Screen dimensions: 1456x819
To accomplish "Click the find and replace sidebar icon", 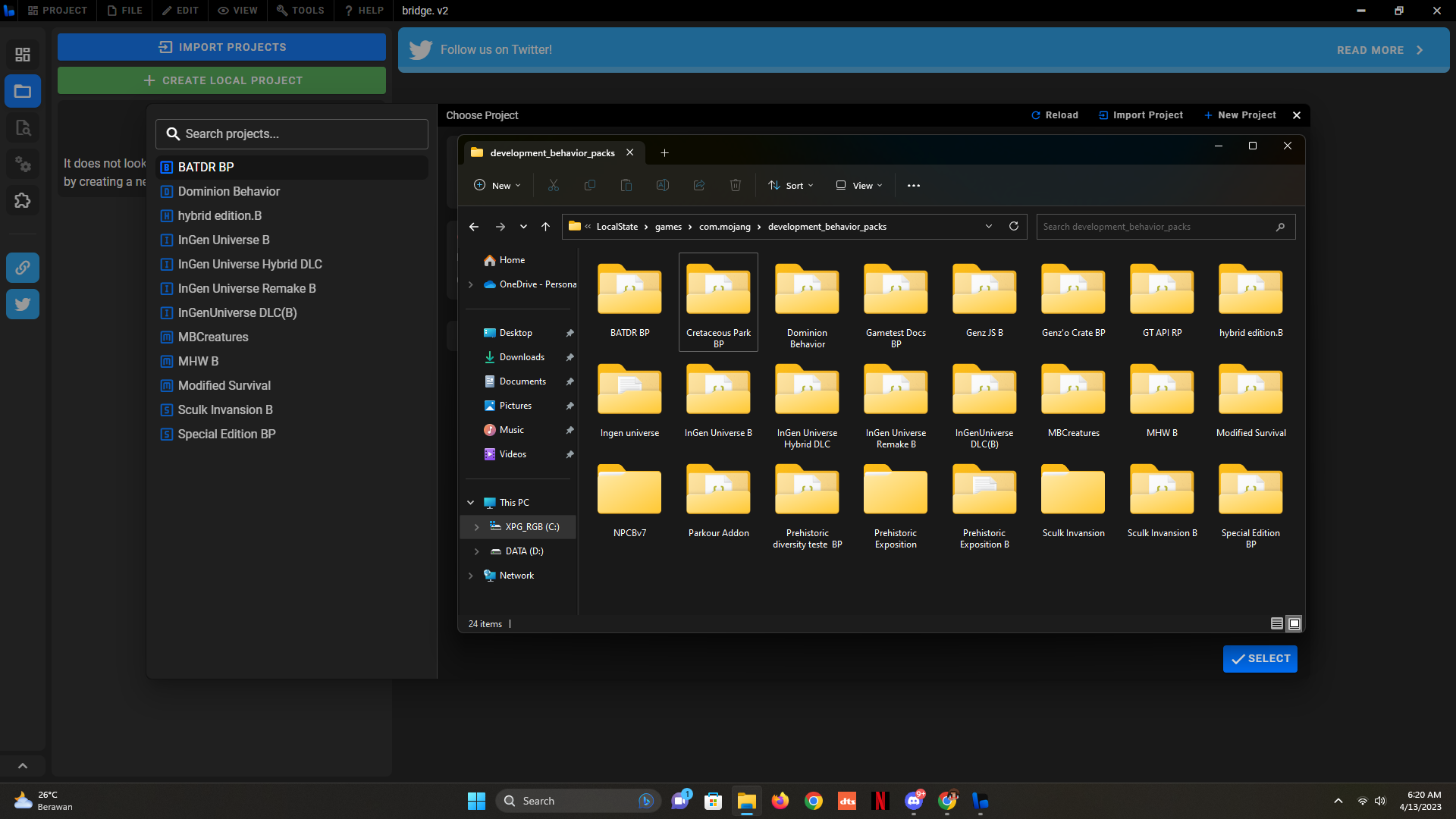I will pyautogui.click(x=23, y=127).
